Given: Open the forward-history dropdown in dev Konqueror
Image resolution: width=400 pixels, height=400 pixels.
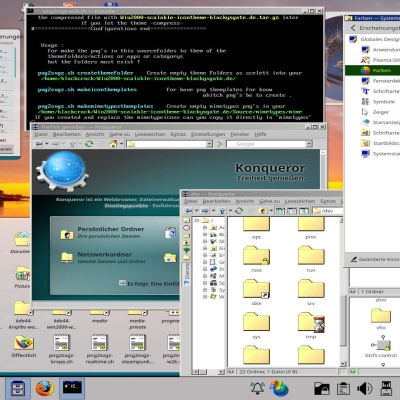Looking at the screenshot, I should [213, 211].
